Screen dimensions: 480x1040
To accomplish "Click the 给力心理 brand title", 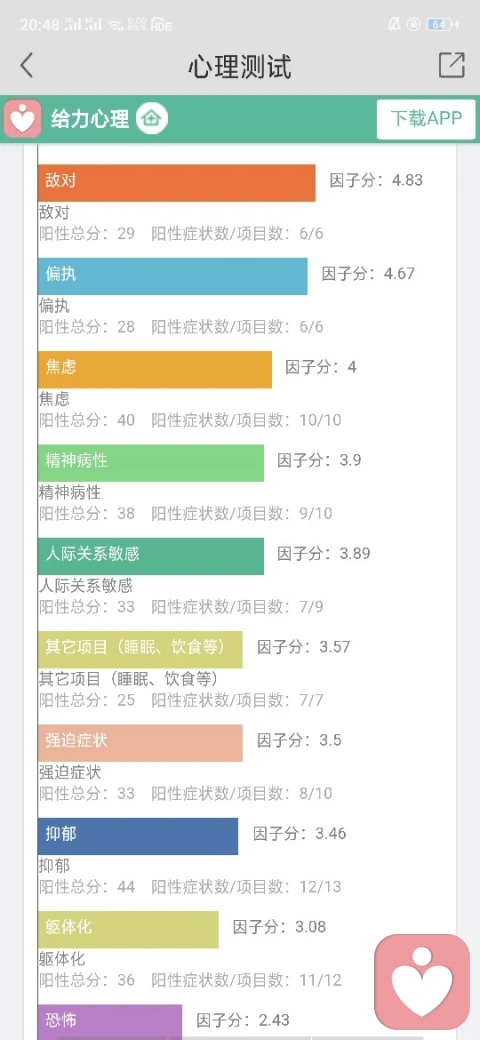I will [90, 119].
